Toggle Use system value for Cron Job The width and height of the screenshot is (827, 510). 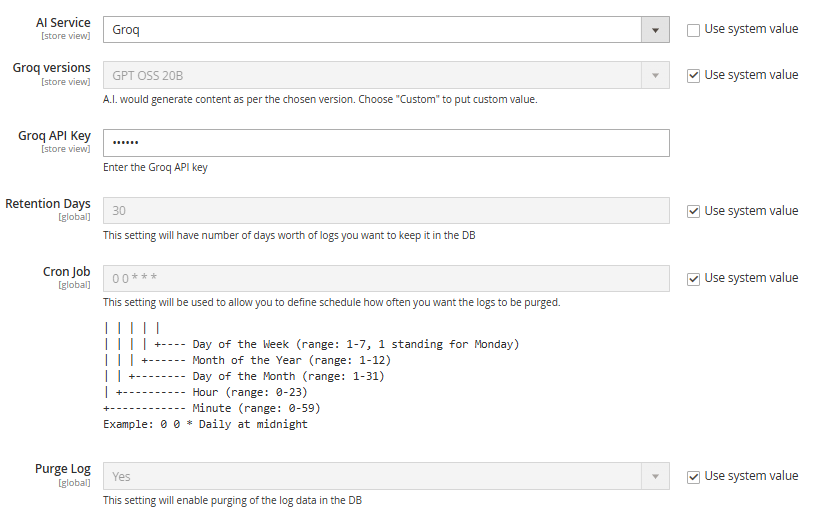point(694,278)
